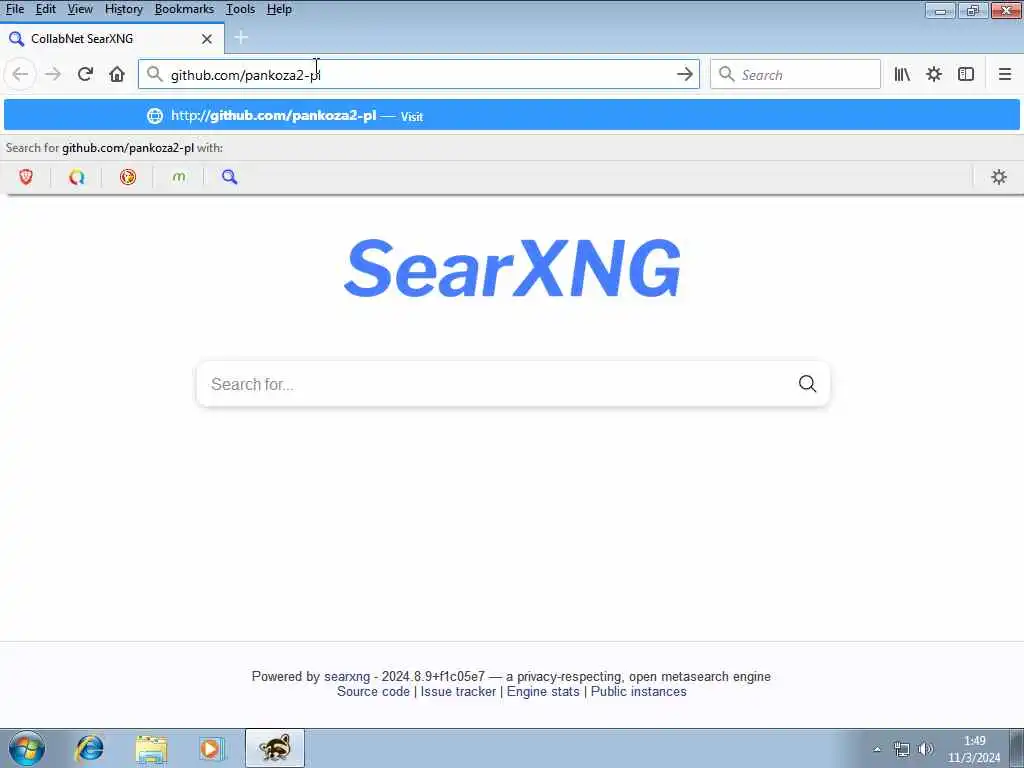The width and height of the screenshot is (1024, 768).
Task: Go back one page
Action: coord(20,74)
